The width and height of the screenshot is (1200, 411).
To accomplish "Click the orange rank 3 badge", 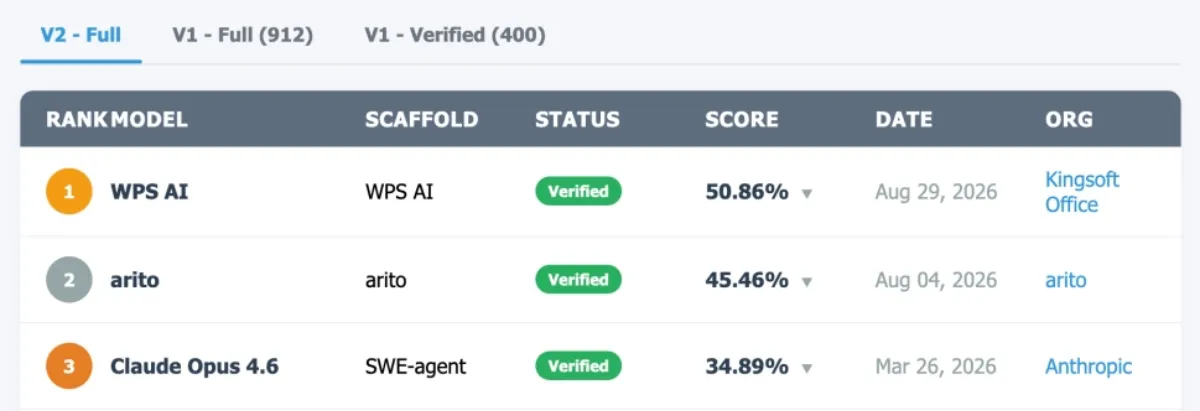I will (x=69, y=367).
